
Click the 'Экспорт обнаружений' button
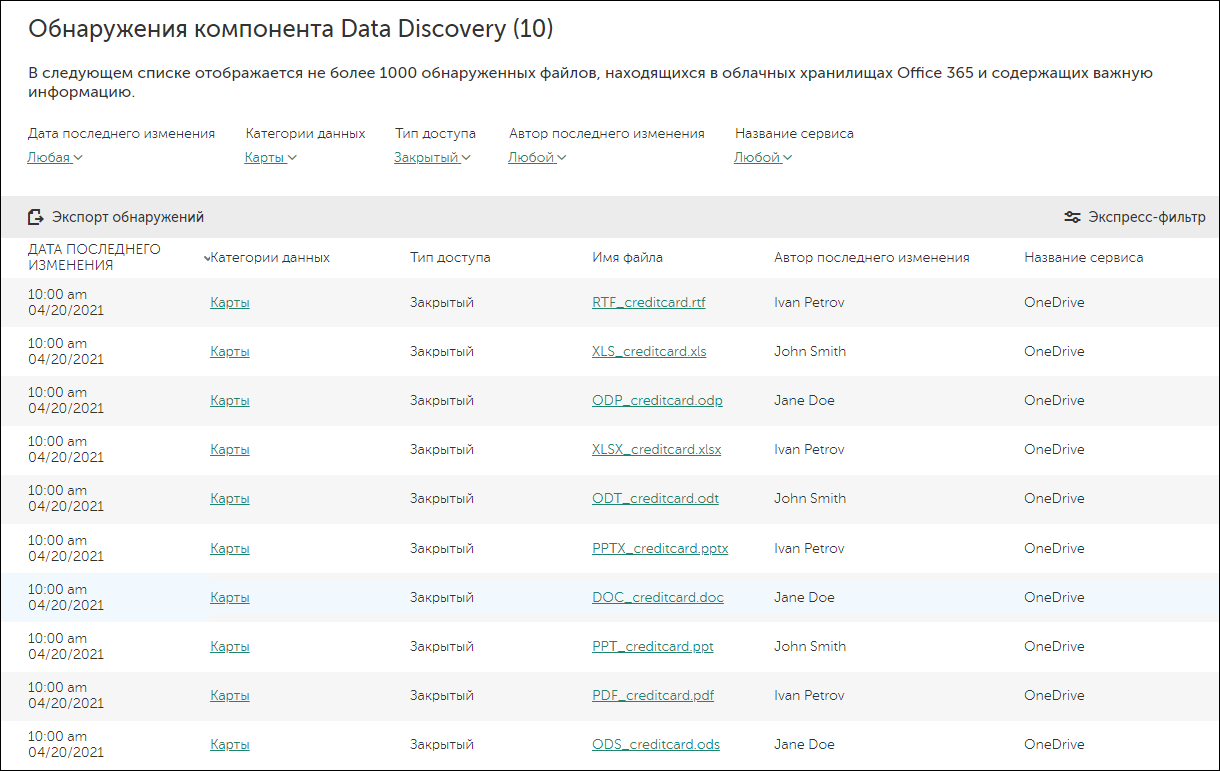point(127,217)
